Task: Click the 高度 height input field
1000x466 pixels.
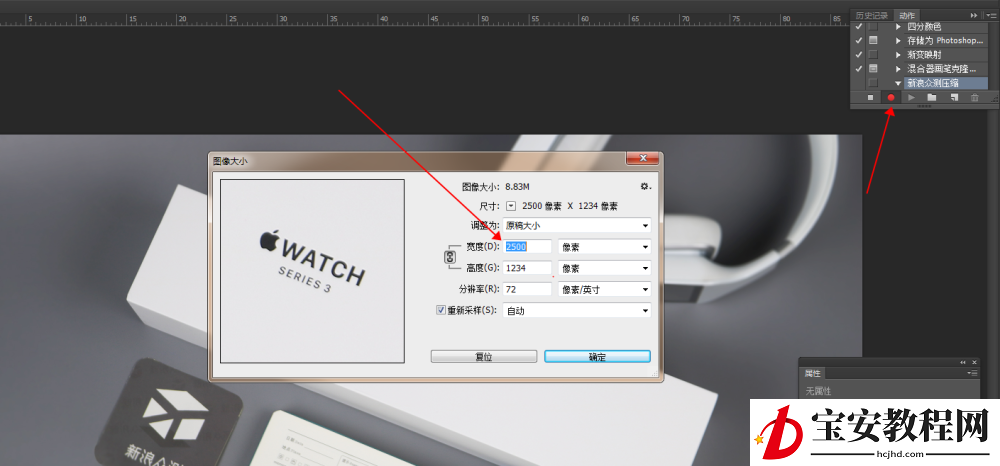Action: (x=527, y=268)
